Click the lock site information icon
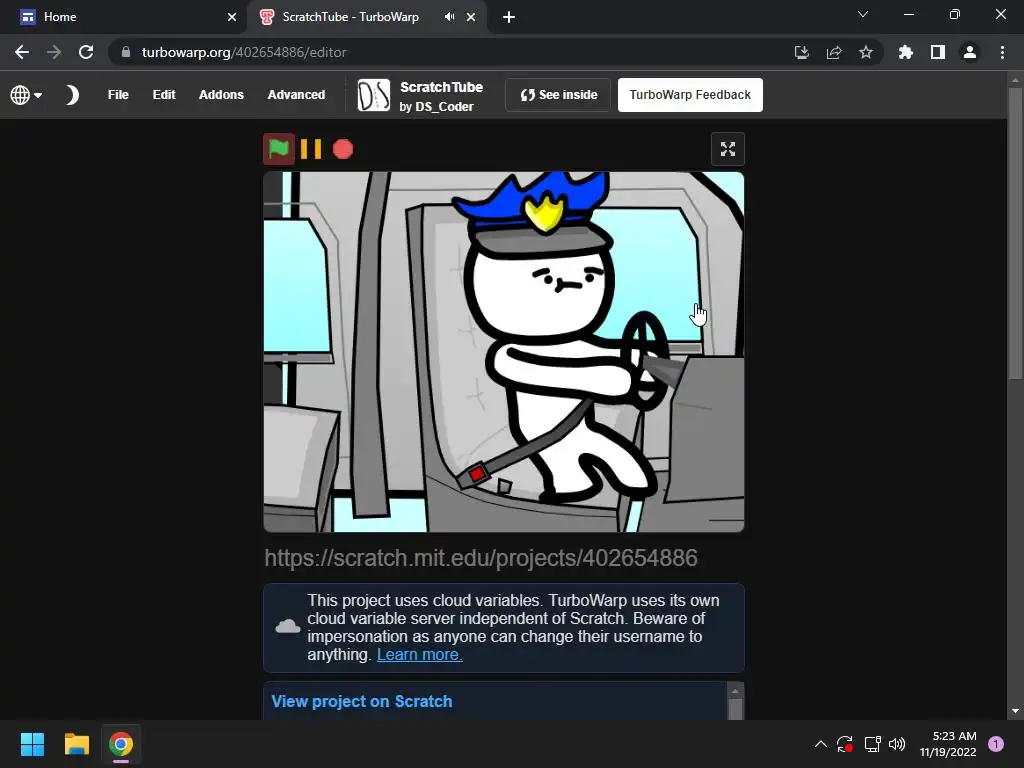1024x768 pixels. click(x=126, y=52)
